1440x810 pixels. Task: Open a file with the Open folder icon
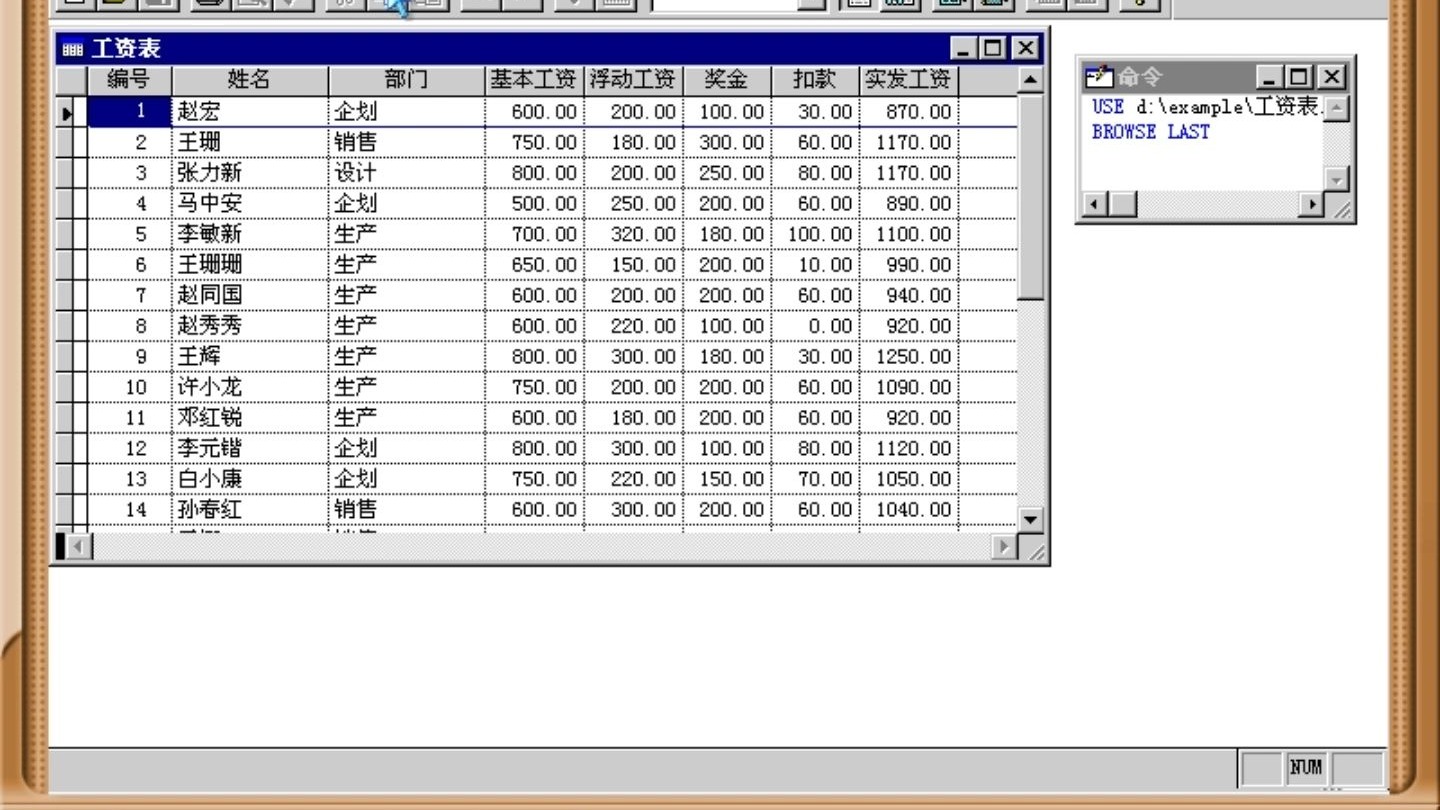[x=114, y=5]
